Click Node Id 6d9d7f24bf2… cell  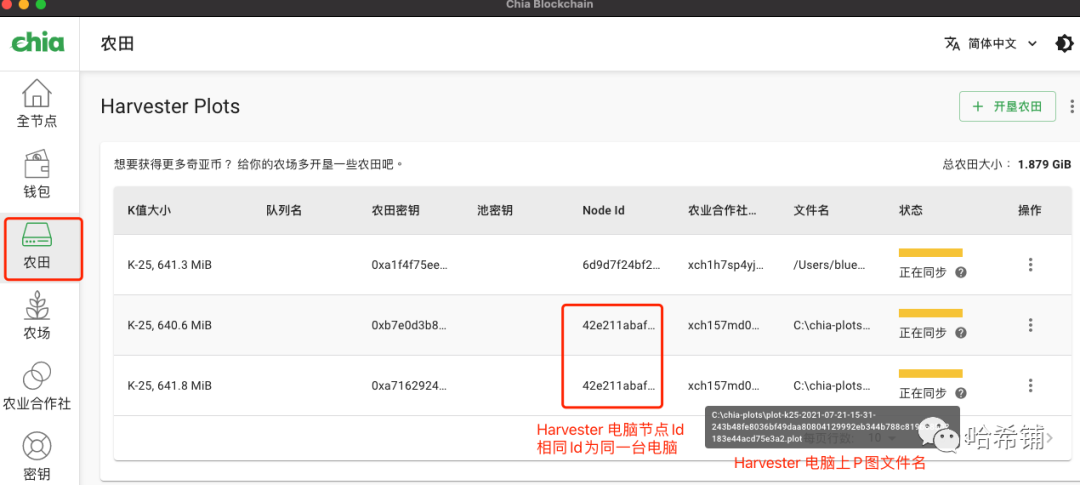tap(621, 265)
